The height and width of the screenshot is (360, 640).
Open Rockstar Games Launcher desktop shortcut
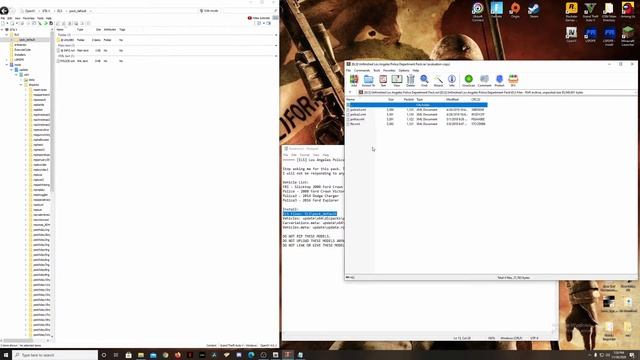pyautogui.click(x=571, y=11)
